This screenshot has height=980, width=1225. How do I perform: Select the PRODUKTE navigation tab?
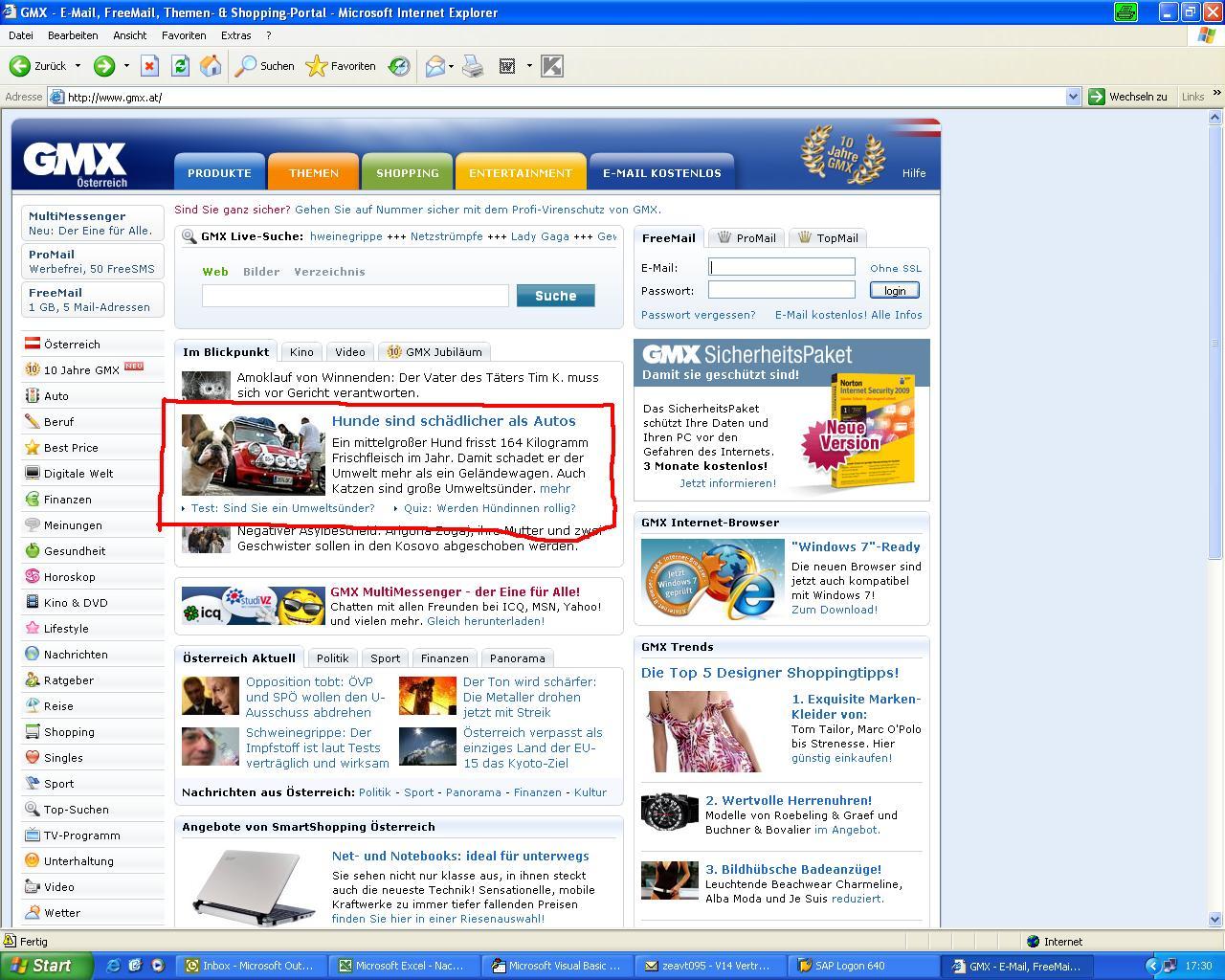tap(219, 172)
